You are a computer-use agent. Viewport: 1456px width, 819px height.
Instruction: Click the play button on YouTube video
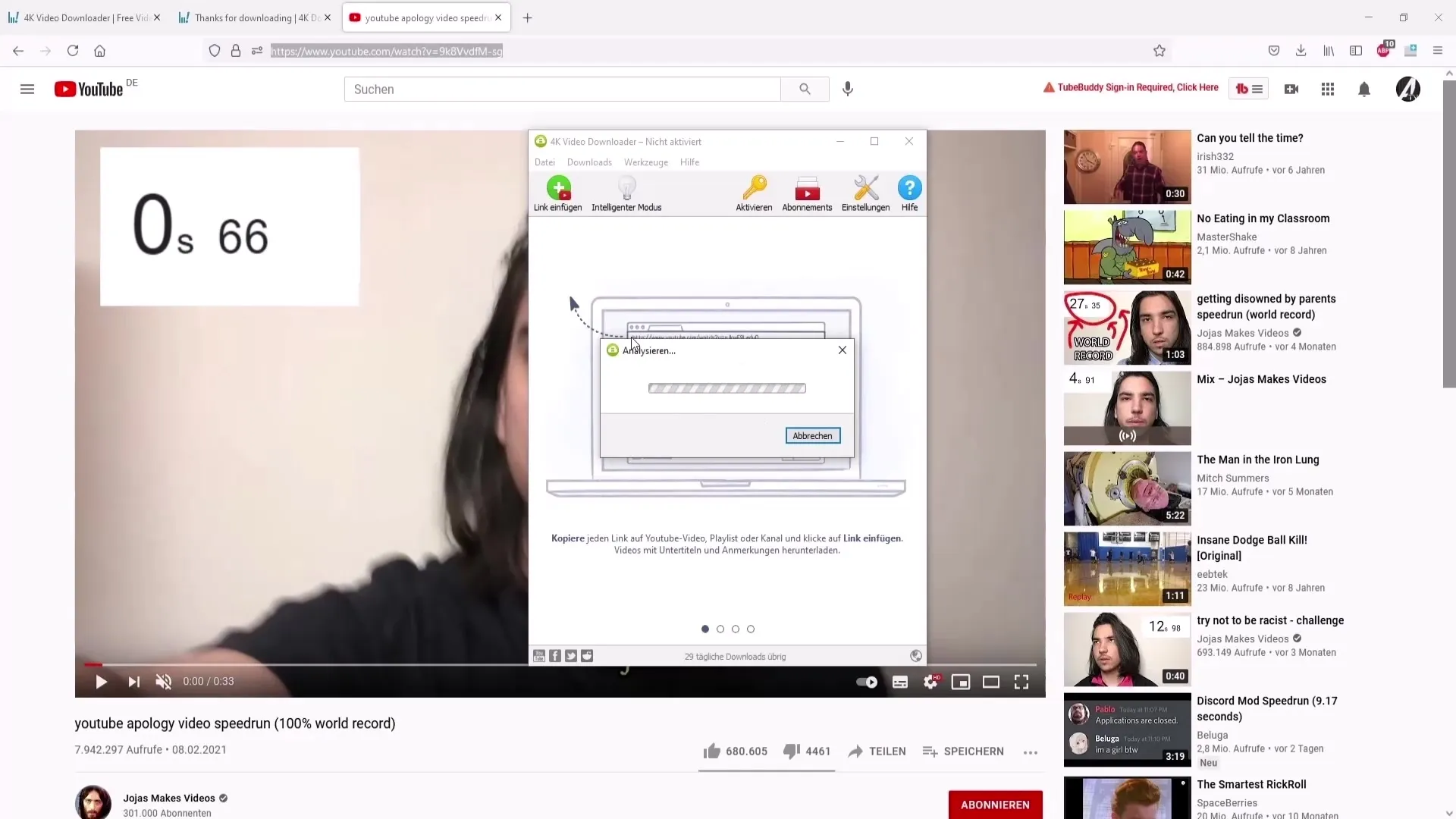[100, 681]
